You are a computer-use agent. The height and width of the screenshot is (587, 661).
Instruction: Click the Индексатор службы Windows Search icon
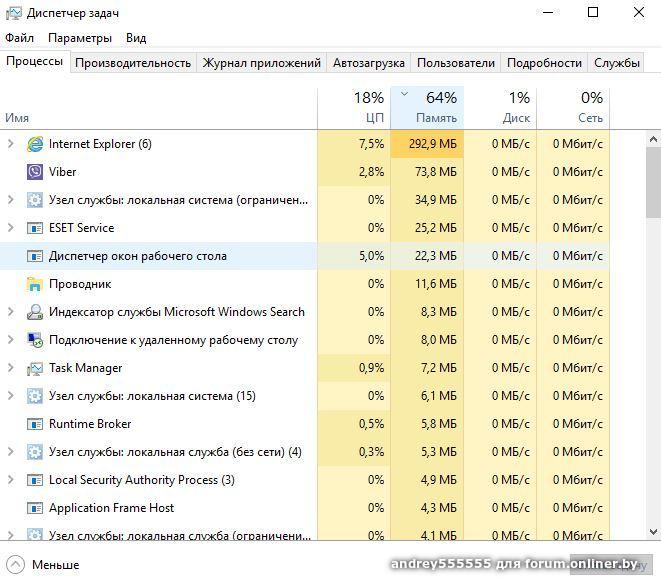click(35, 312)
